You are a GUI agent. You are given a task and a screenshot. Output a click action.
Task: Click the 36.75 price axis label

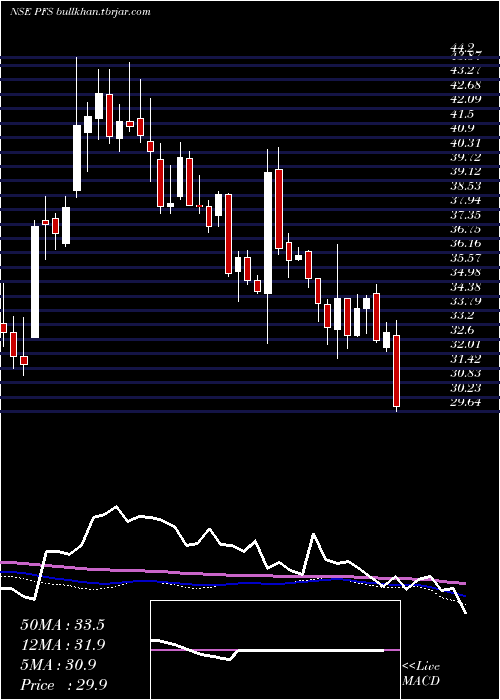click(465, 229)
